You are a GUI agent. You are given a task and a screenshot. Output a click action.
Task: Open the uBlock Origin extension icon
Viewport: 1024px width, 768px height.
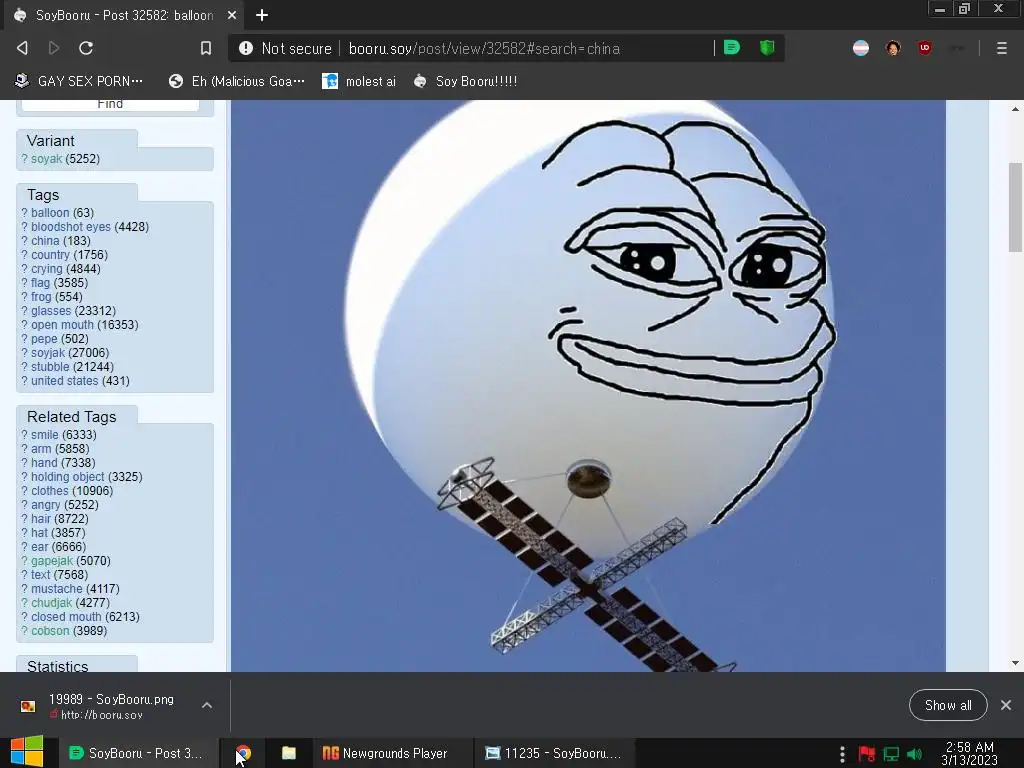[x=924, y=48]
